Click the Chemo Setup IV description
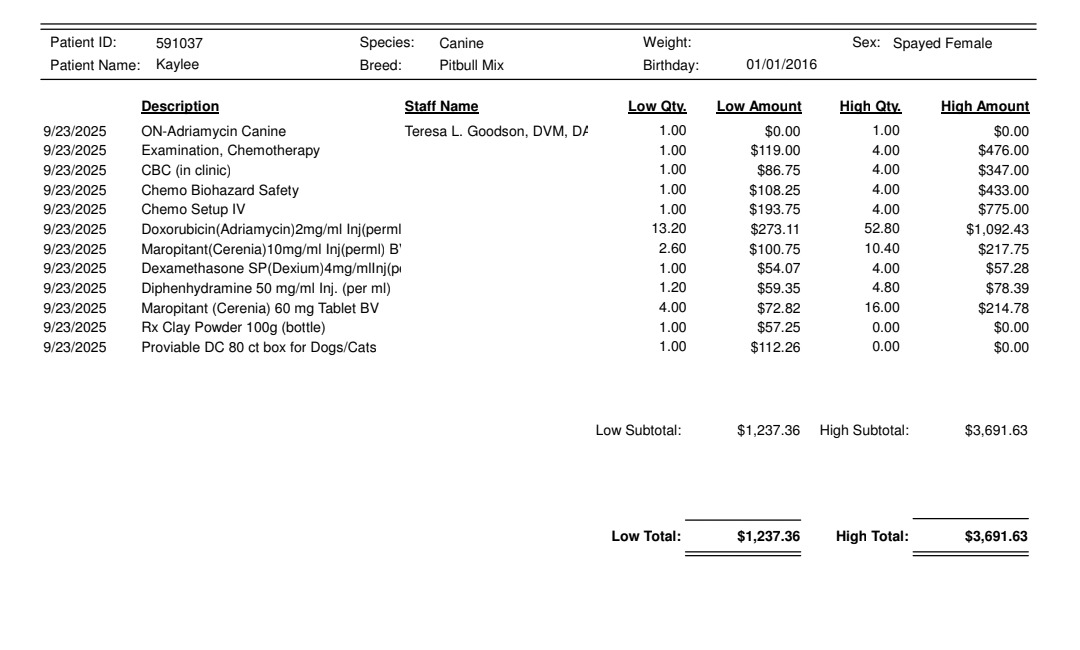This screenshot has width=1080, height=650. pos(193,210)
